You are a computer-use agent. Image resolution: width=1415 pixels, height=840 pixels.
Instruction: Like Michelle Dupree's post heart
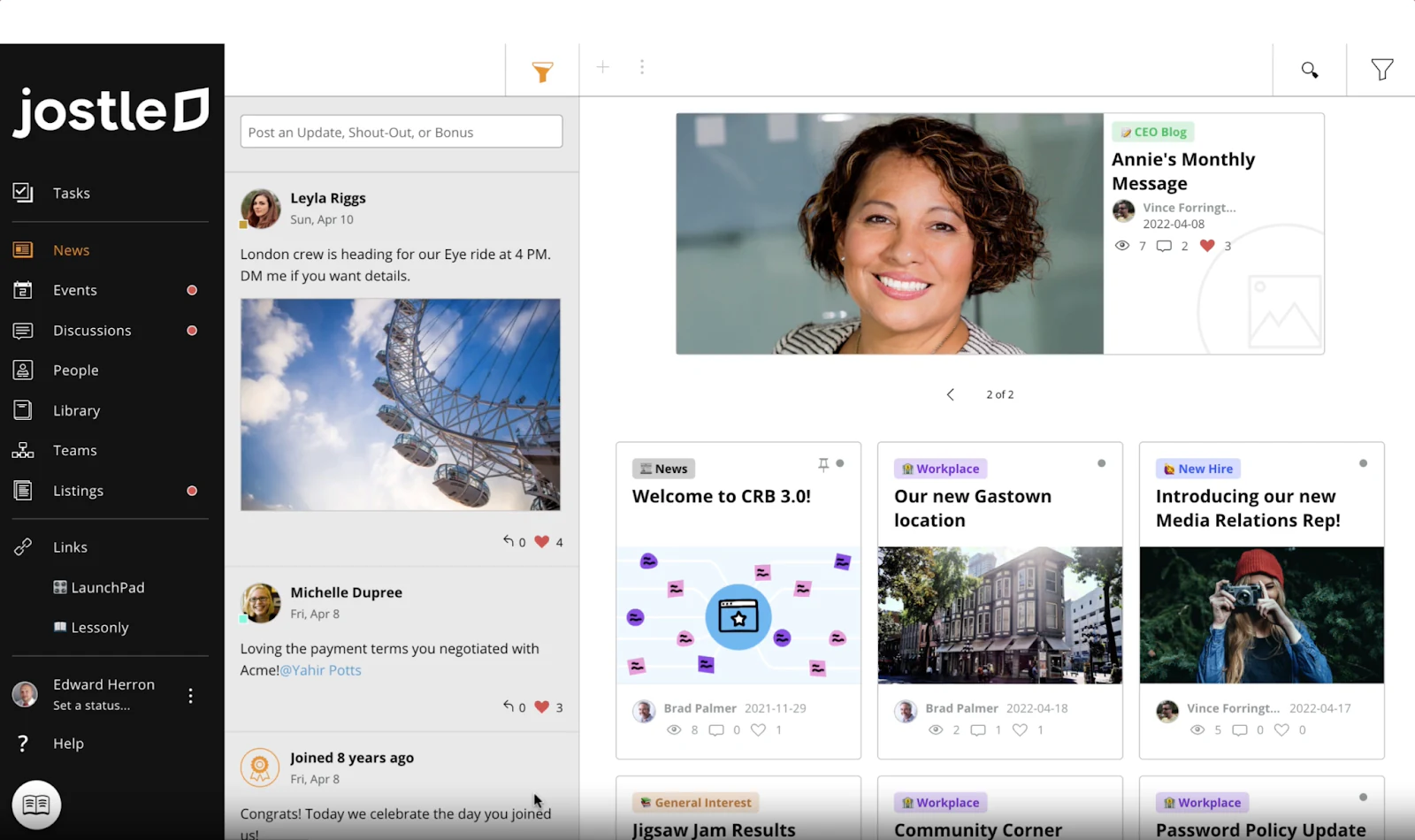[542, 707]
